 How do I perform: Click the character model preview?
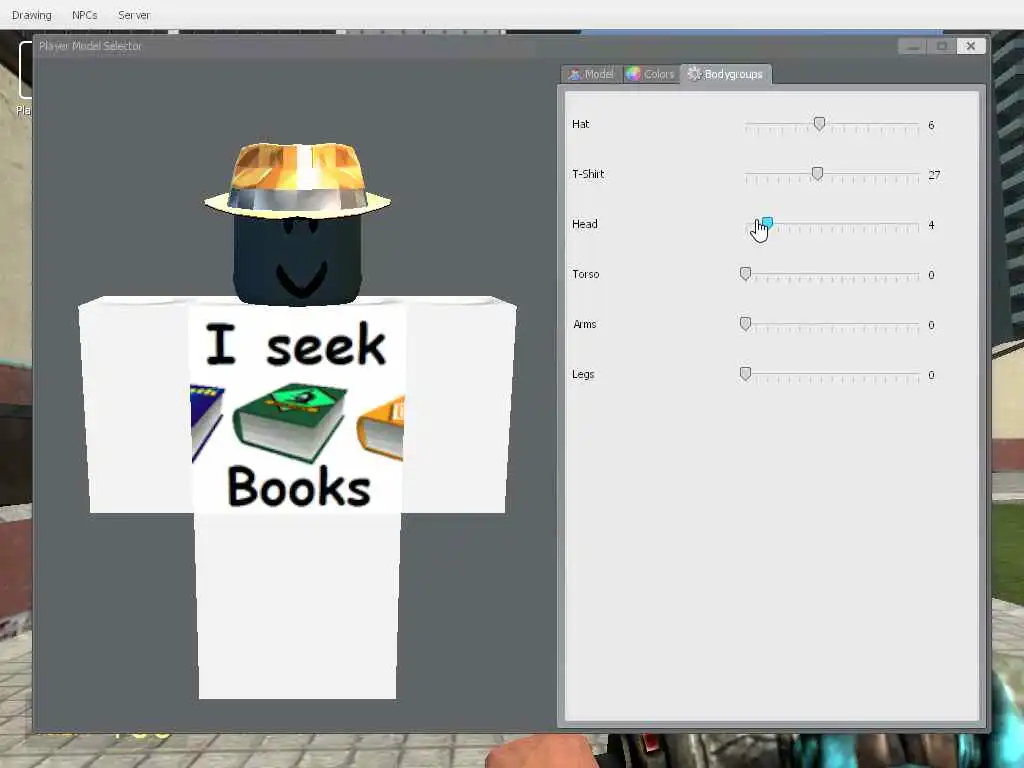pos(297,420)
